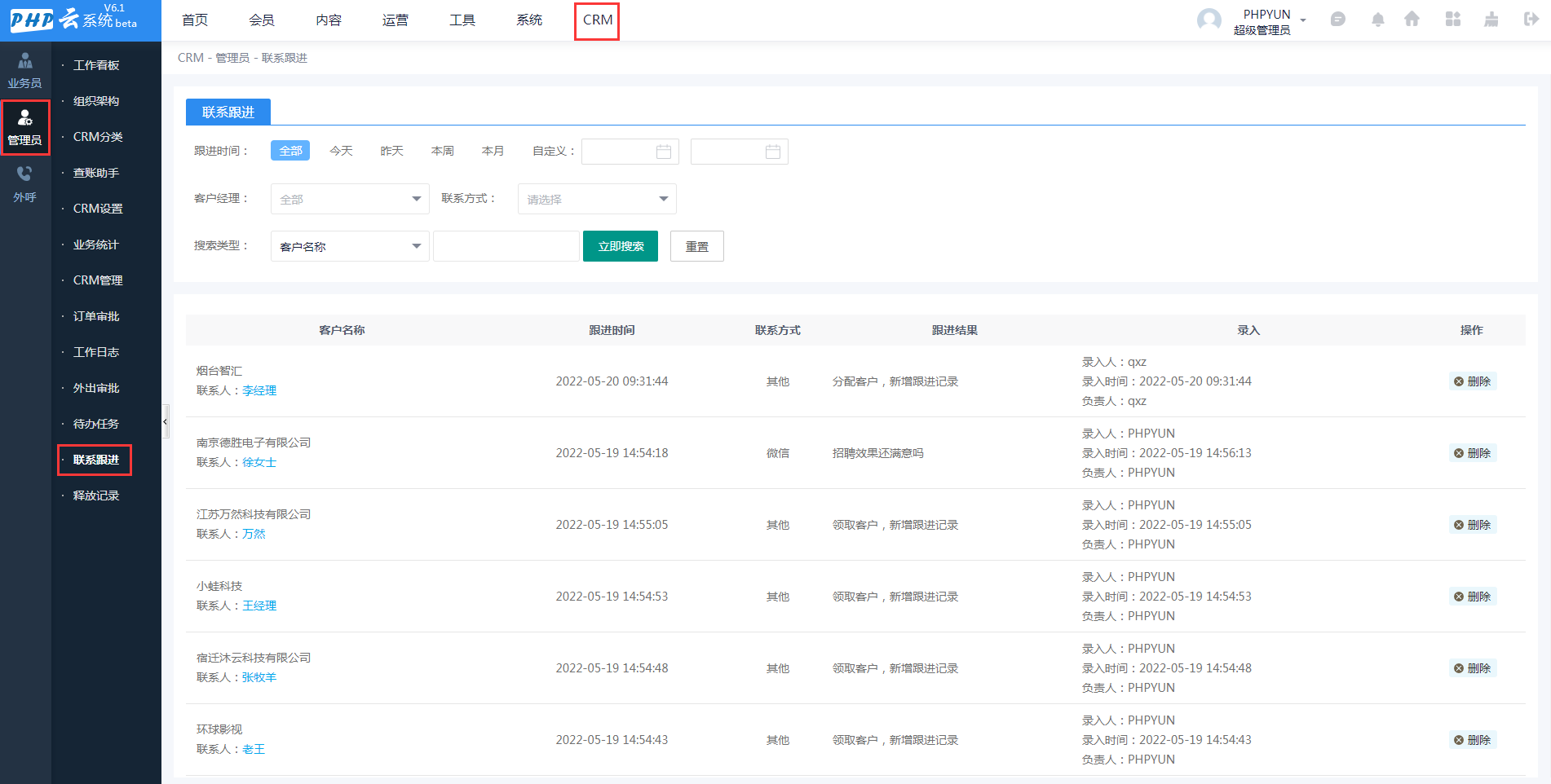Viewport: 1551px width, 784px height.
Task: Open the 搜索类型 客户名称 dropdown
Action: coord(350,246)
